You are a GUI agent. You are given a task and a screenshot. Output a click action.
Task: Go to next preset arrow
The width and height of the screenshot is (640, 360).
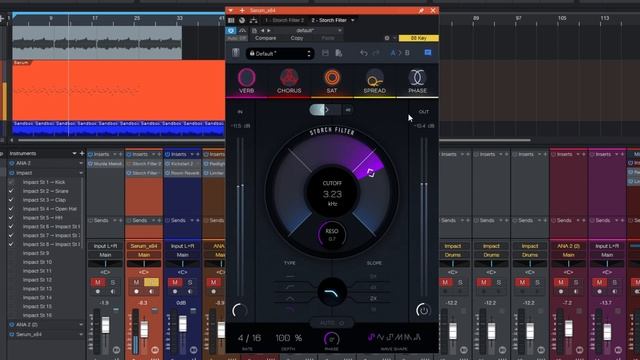(x=269, y=31)
